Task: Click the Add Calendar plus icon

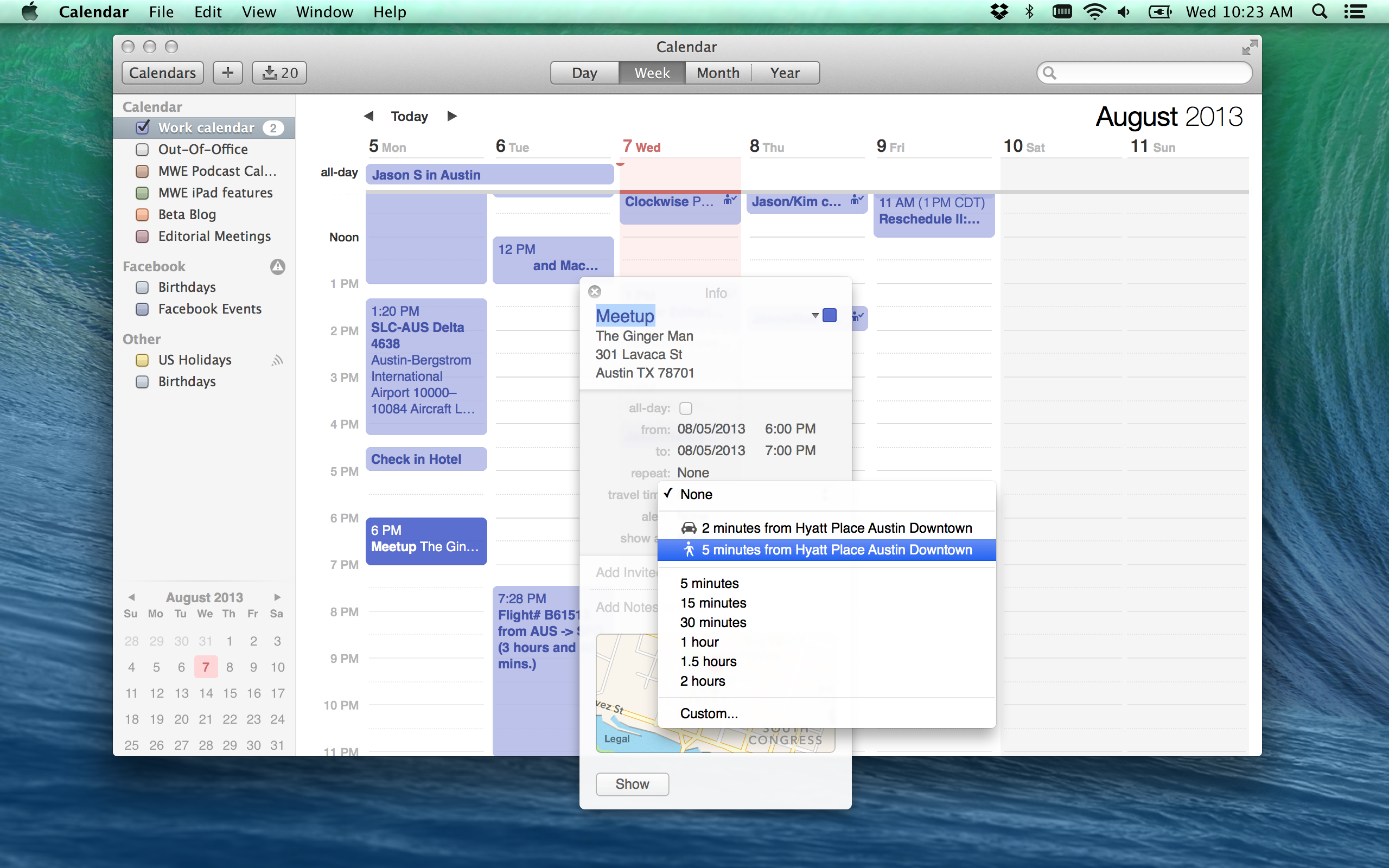Action: tap(227, 72)
